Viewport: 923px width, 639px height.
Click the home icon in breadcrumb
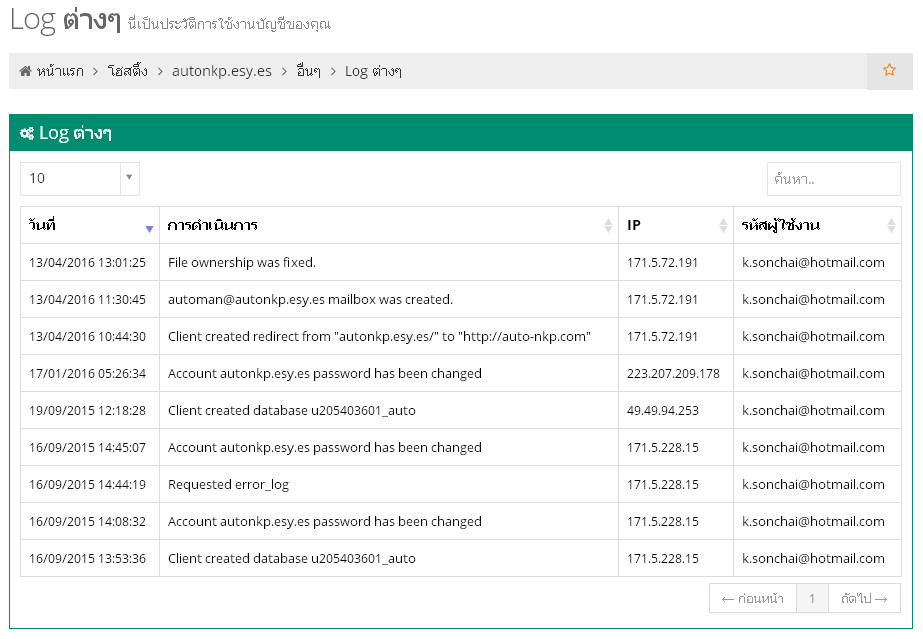tap(25, 71)
